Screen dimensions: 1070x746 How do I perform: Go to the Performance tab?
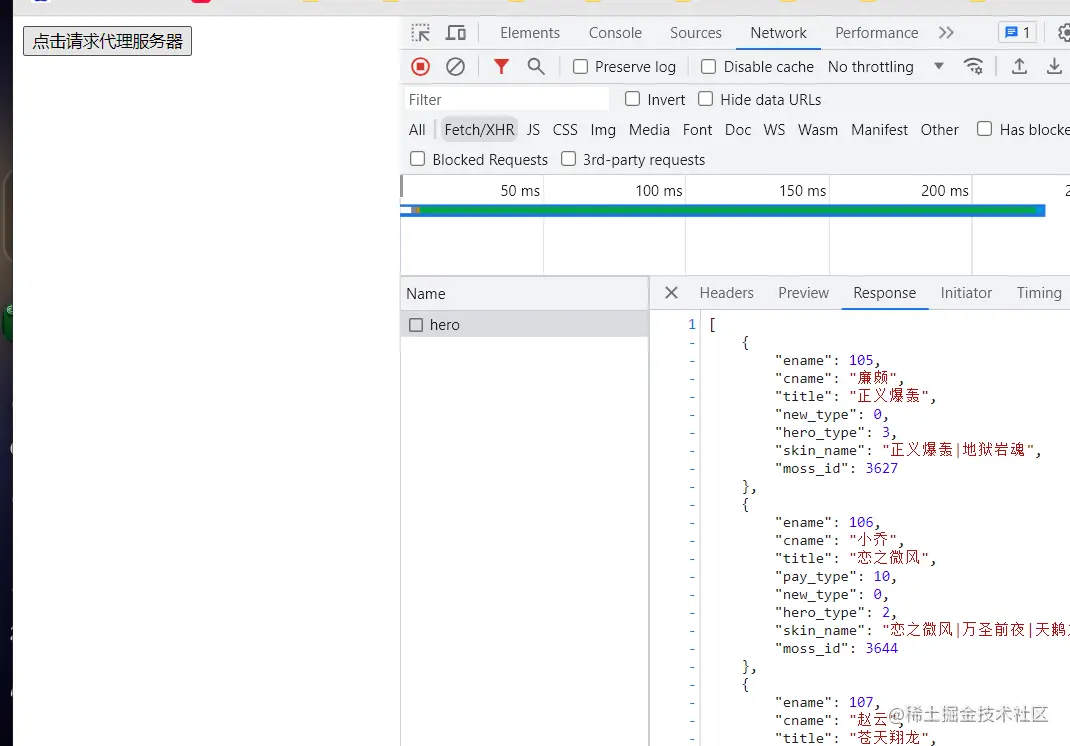click(876, 33)
